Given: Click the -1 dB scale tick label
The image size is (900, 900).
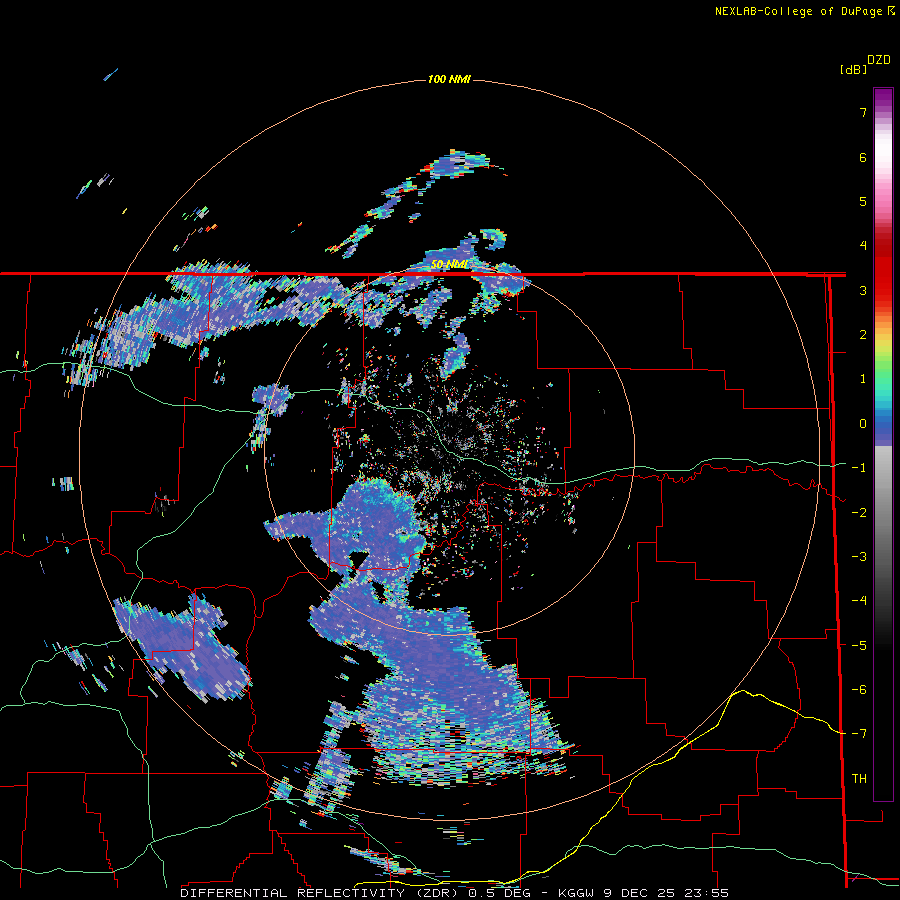Looking at the screenshot, I should coord(859,468).
